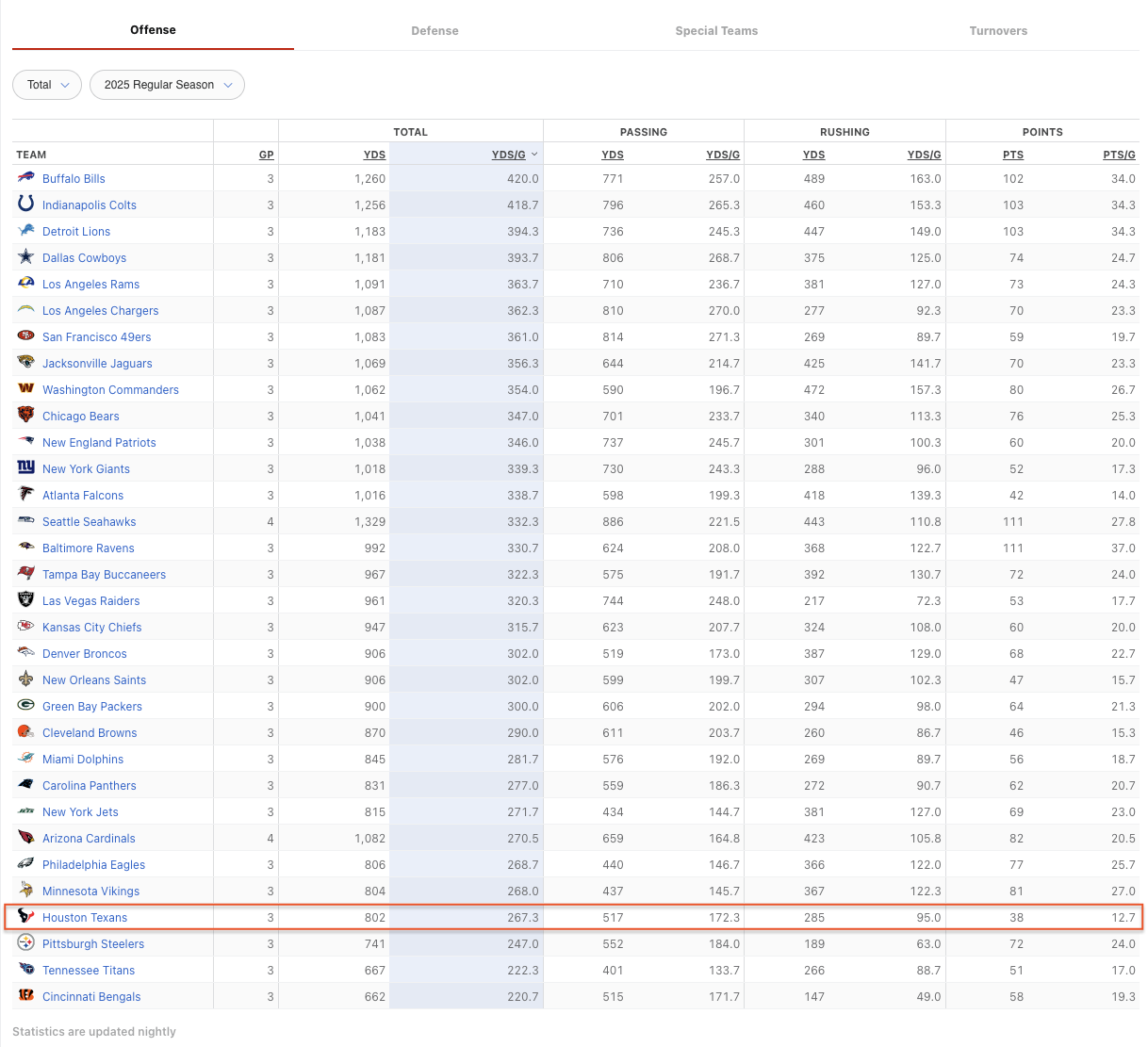The image size is (1148, 1047).
Task: Open the Indianapolis Colts team link
Action: pos(90,205)
